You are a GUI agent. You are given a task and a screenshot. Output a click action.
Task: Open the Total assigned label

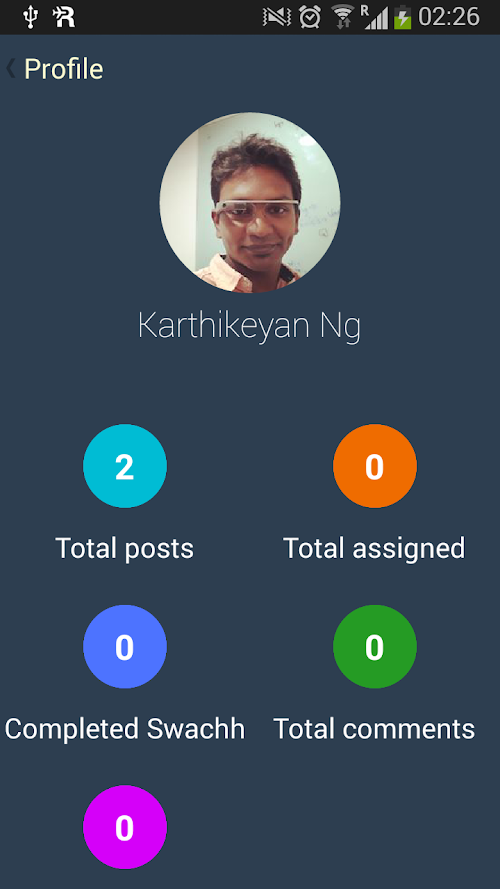coord(374,549)
